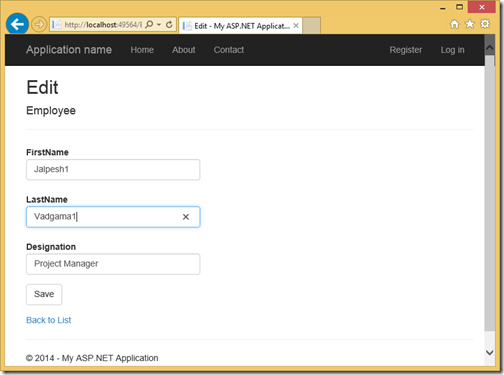Close the browser window
The image size is (504, 375).
482,7
